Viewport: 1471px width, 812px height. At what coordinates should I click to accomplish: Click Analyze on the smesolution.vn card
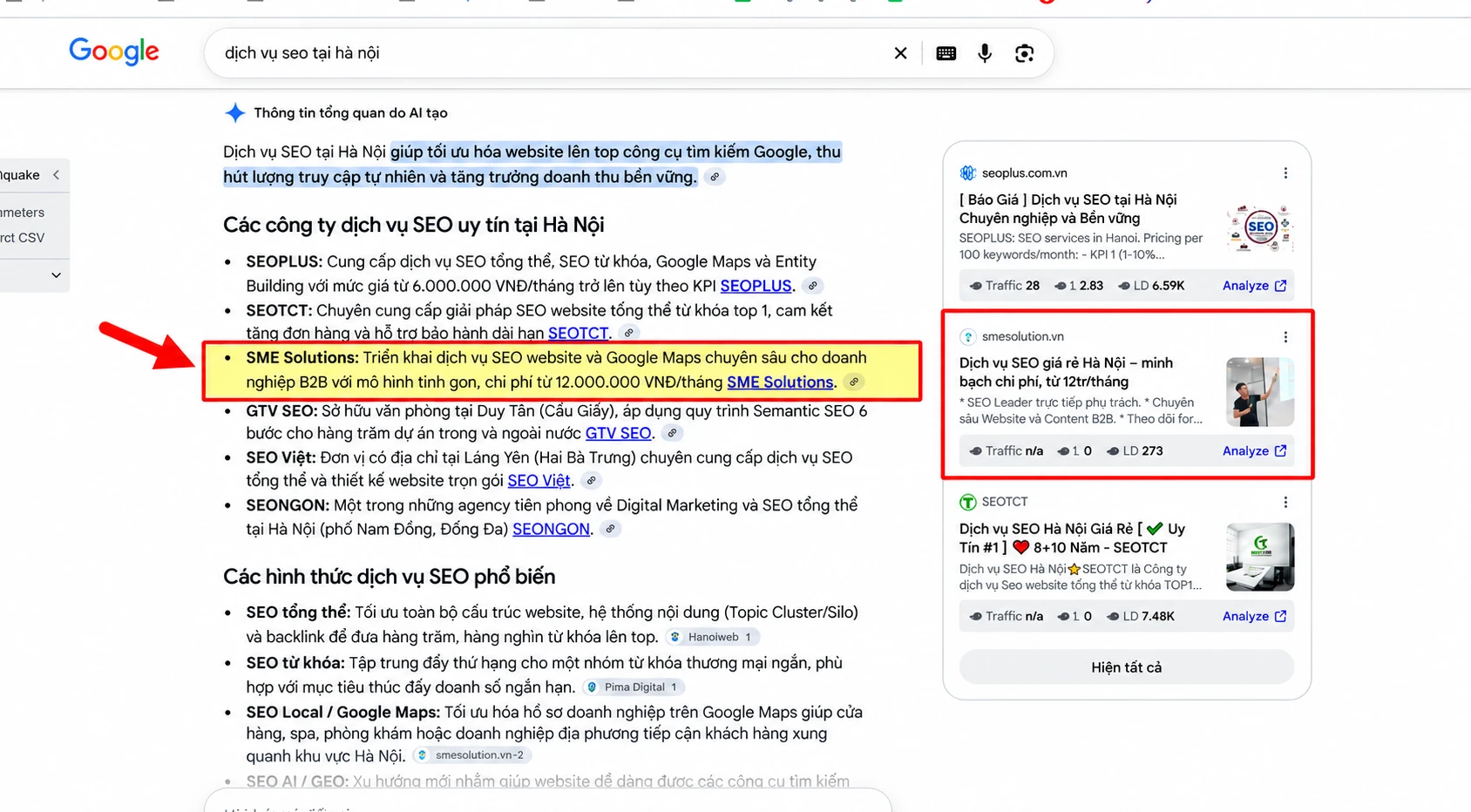click(x=1254, y=451)
